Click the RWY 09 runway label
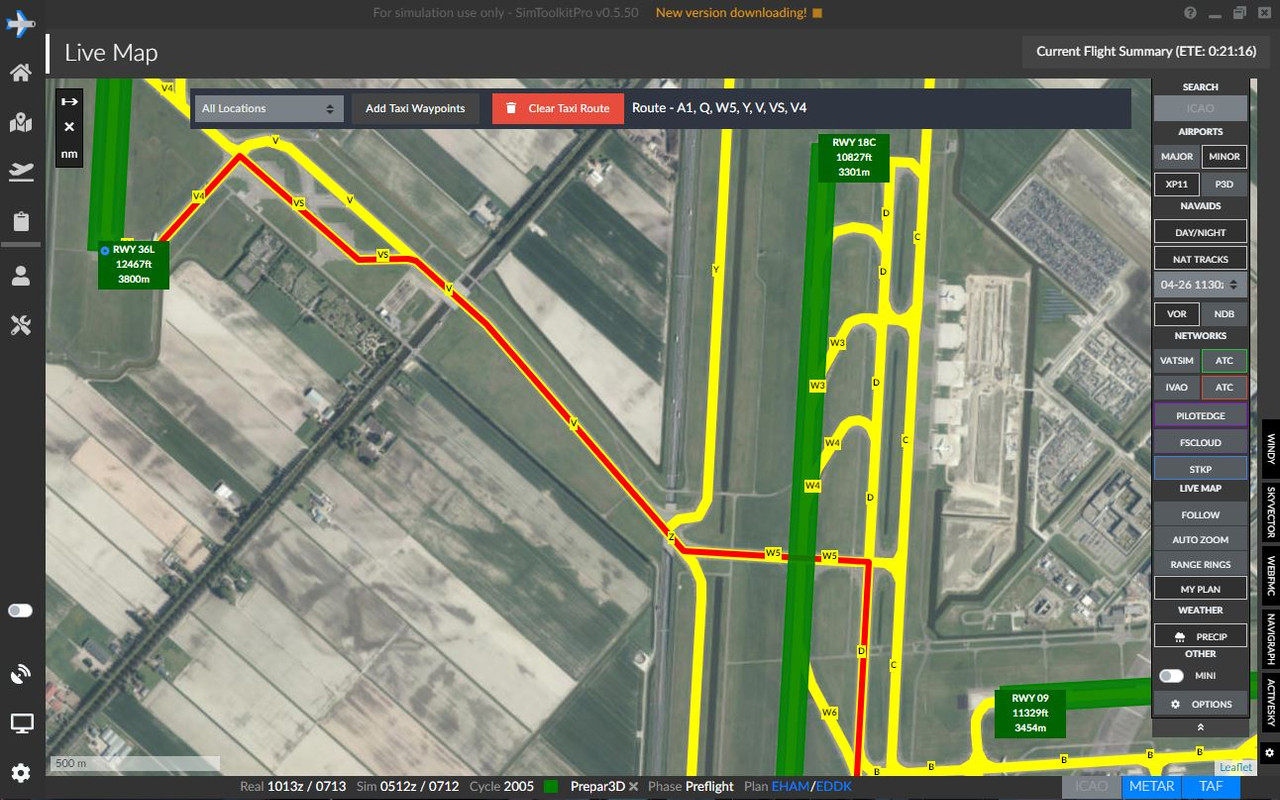1280x800 pixels. coord(1030,713)
